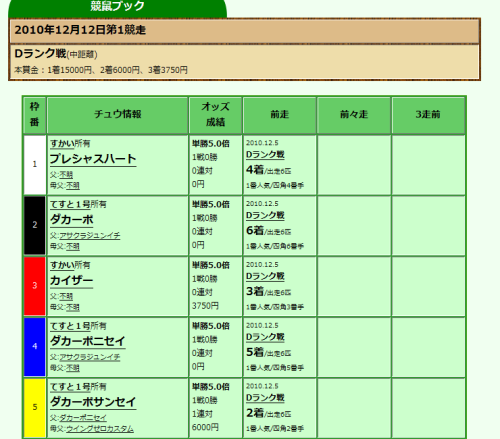Open owner てすと1号 link above ダカーポニセイ name

coord(70,326)
